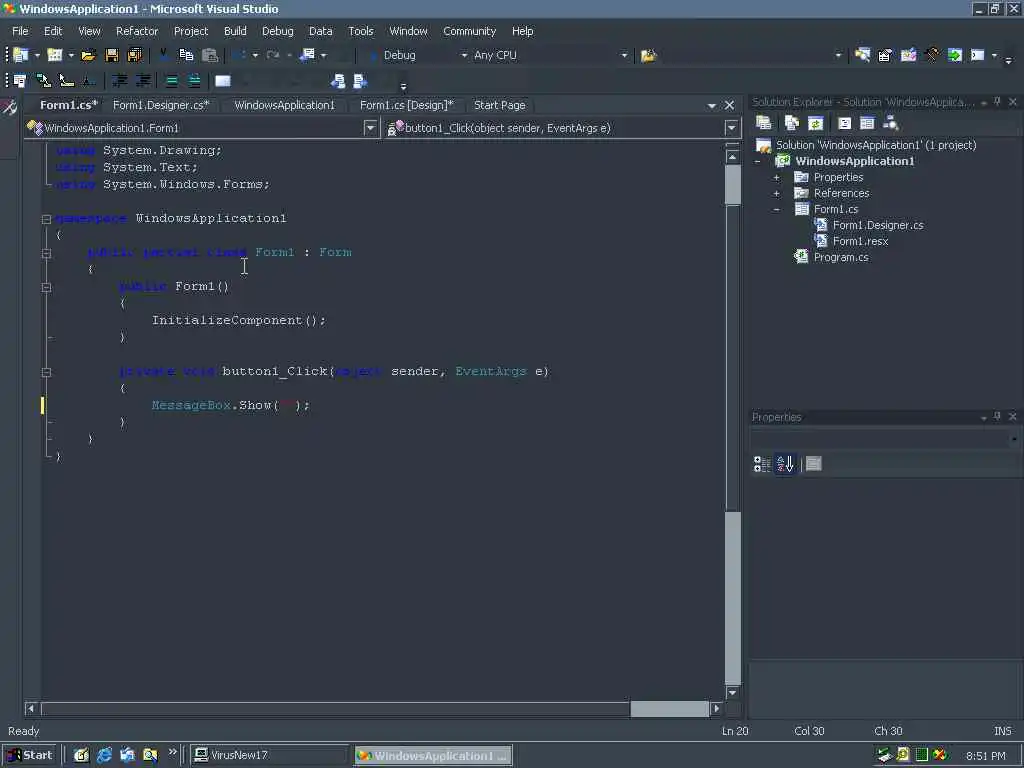The height and width of the screenshot is (768, 1024).
Task: Open the File menu
Action: [x=20, y=31]
